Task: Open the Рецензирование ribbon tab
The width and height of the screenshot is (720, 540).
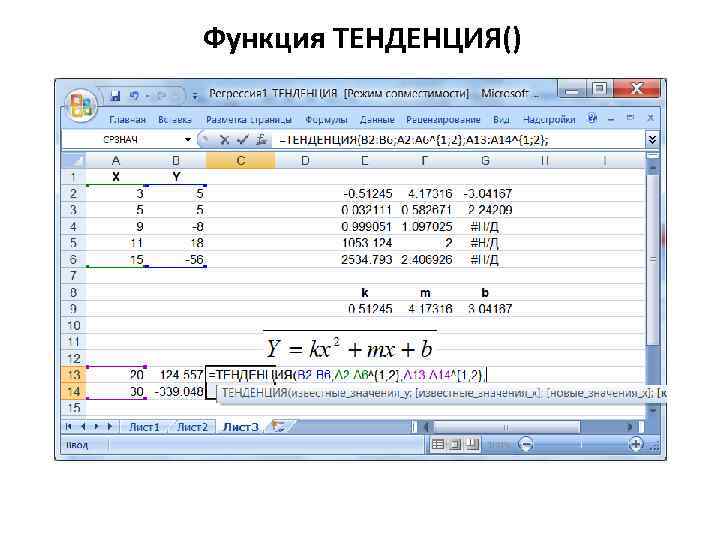Action: [443, 120]
